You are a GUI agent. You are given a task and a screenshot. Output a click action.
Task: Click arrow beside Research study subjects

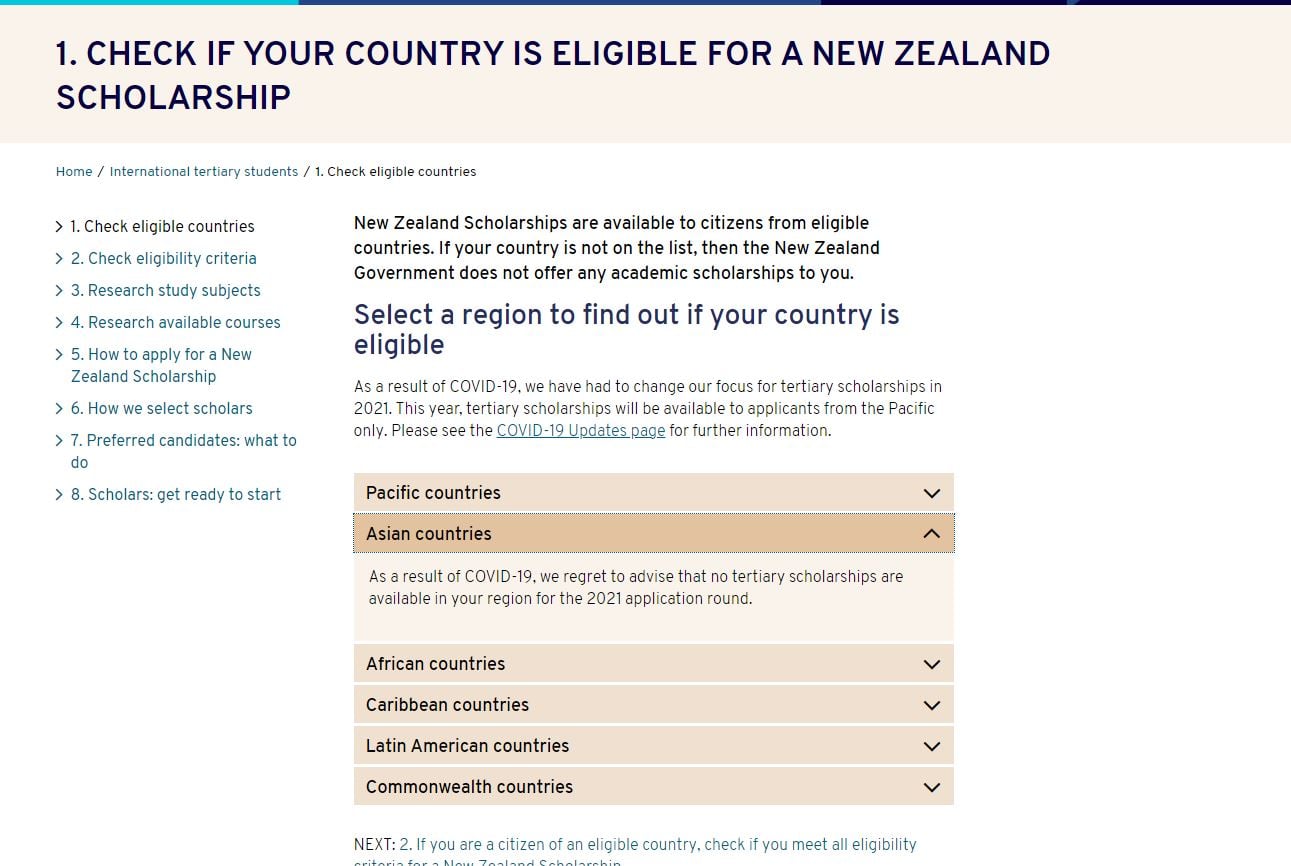click(x=59, y=291)
